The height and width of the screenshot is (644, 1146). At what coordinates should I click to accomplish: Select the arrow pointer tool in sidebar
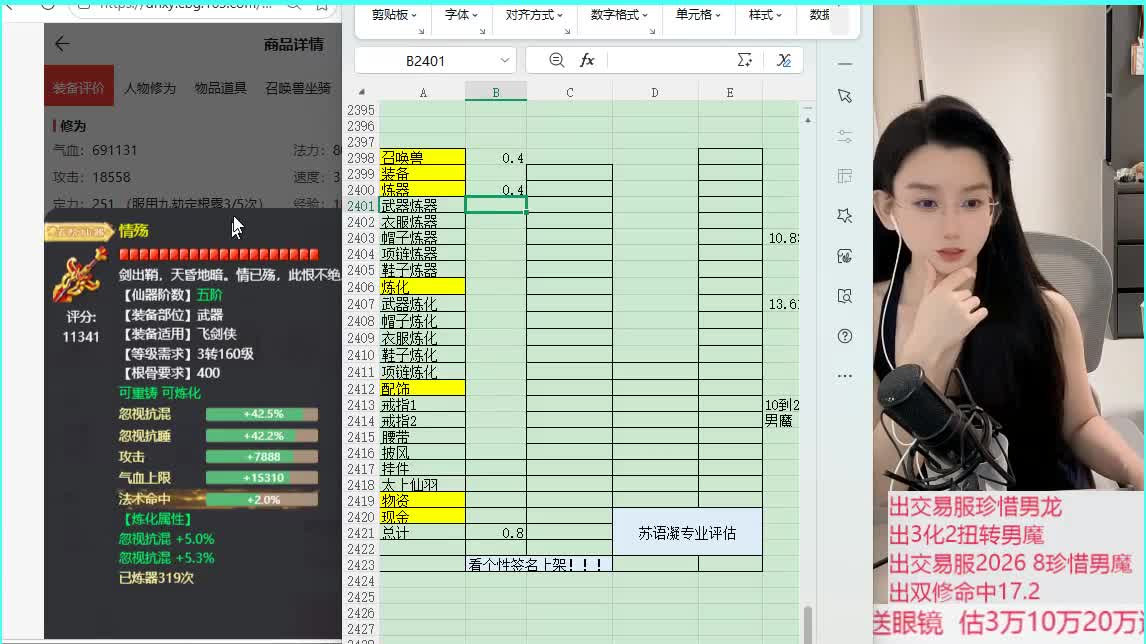[845, 96]
